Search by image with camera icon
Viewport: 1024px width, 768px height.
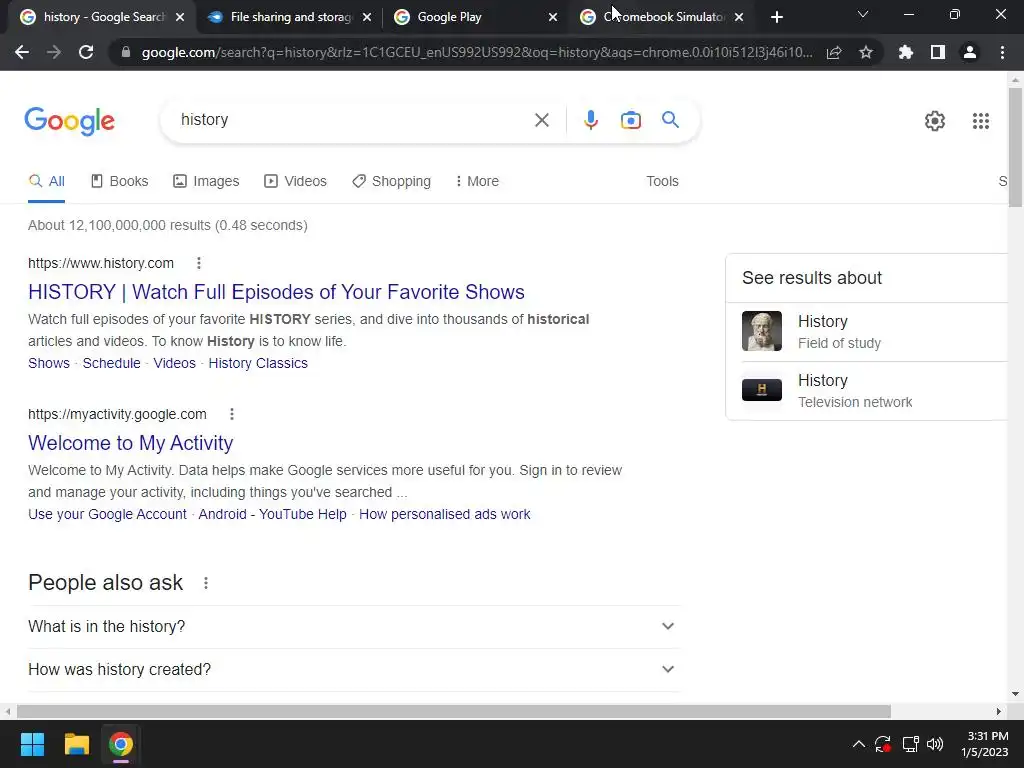click(631, 120)
